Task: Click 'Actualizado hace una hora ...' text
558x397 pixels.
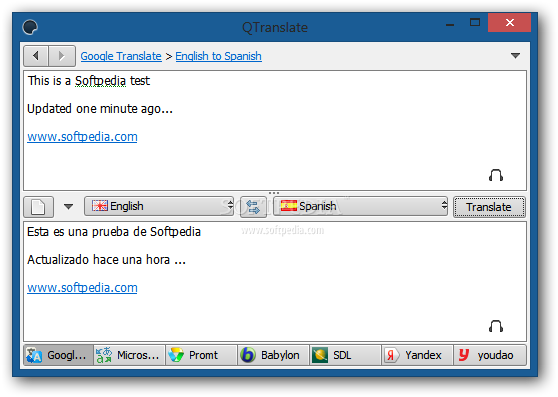Action: [106, 260]
